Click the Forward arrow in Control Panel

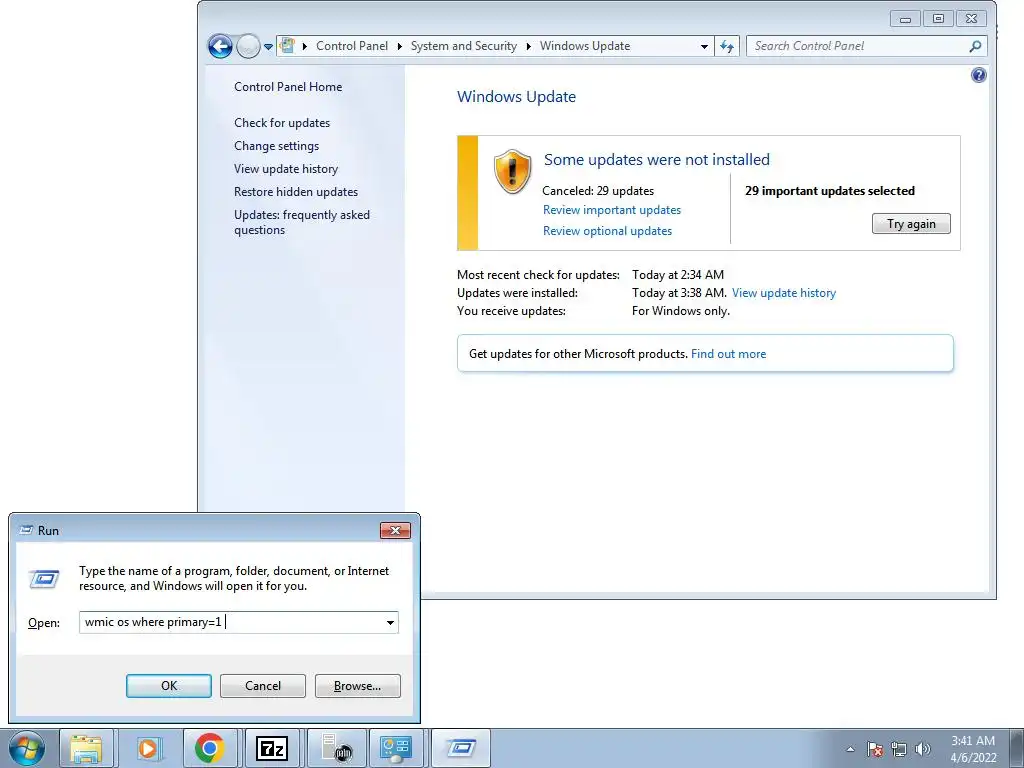[x=248, y=46]
